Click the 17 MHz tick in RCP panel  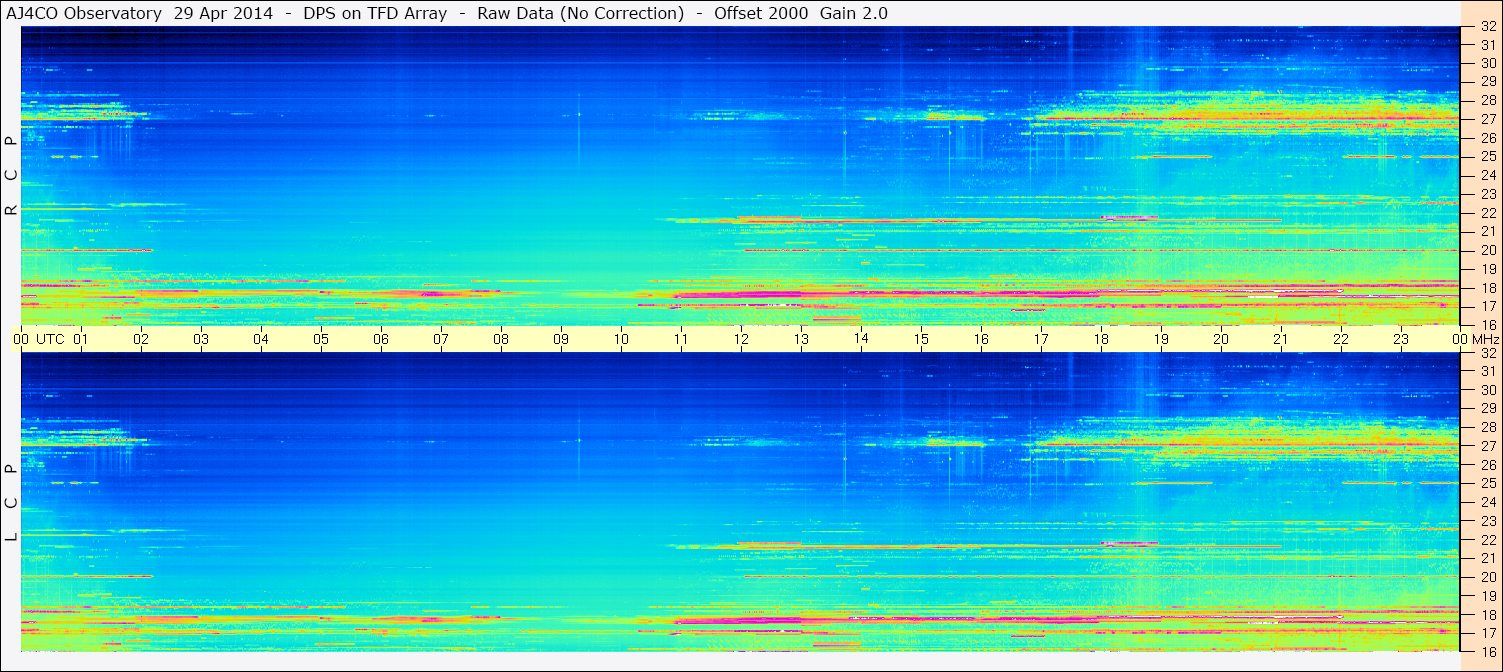[x=1487, y=306]
